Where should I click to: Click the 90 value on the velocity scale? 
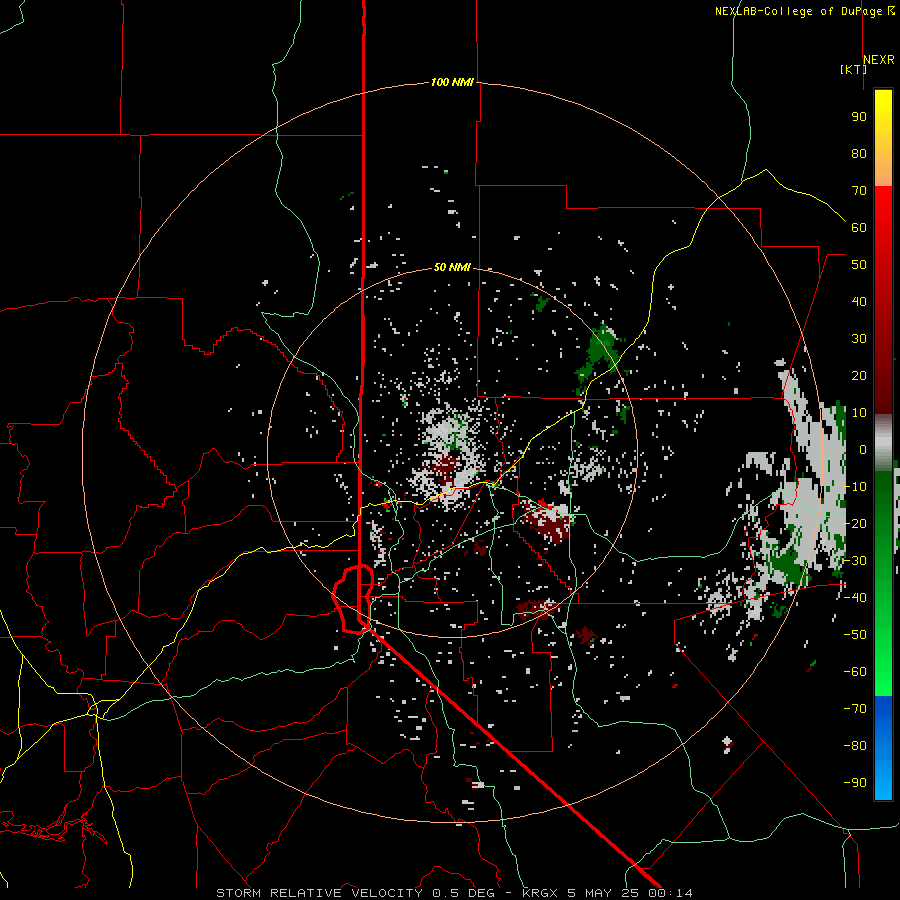859,117
